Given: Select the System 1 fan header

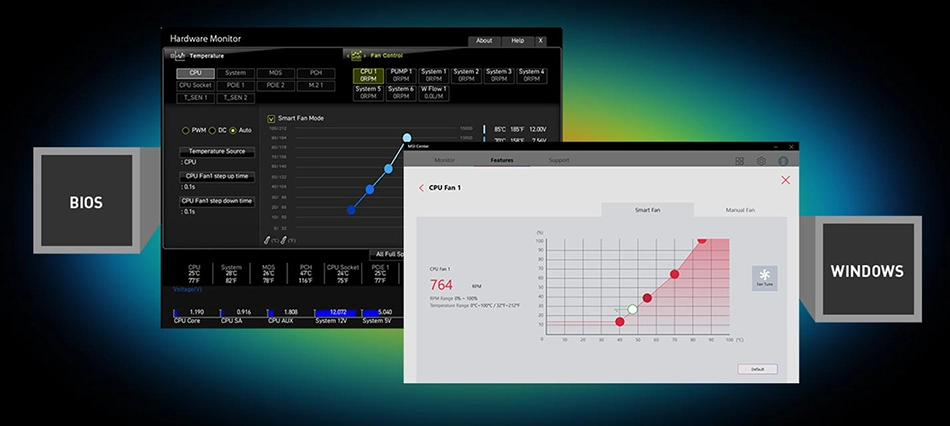Looking at the screenshot, I should pos(434,75).
